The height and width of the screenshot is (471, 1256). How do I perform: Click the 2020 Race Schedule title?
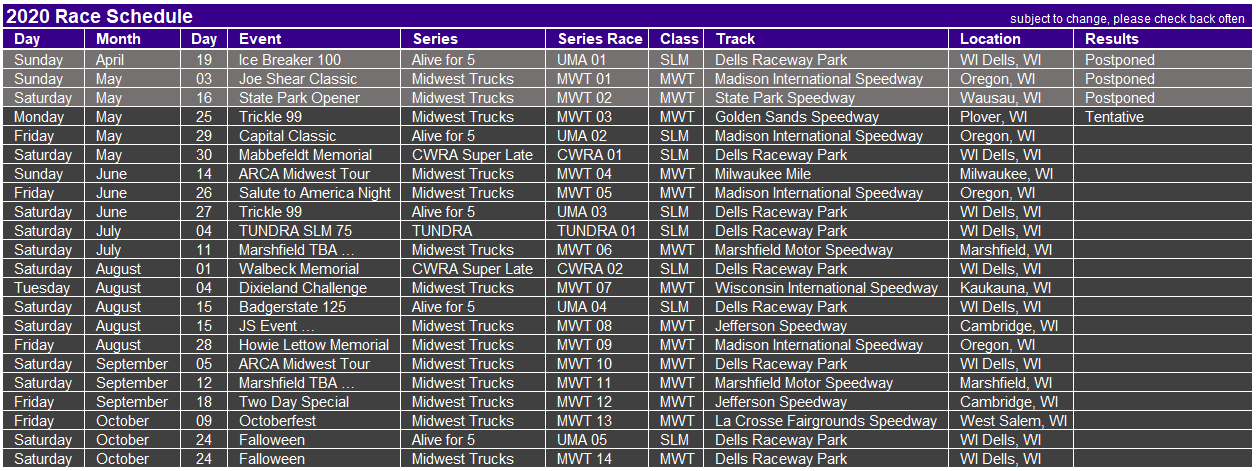[99, 17]
